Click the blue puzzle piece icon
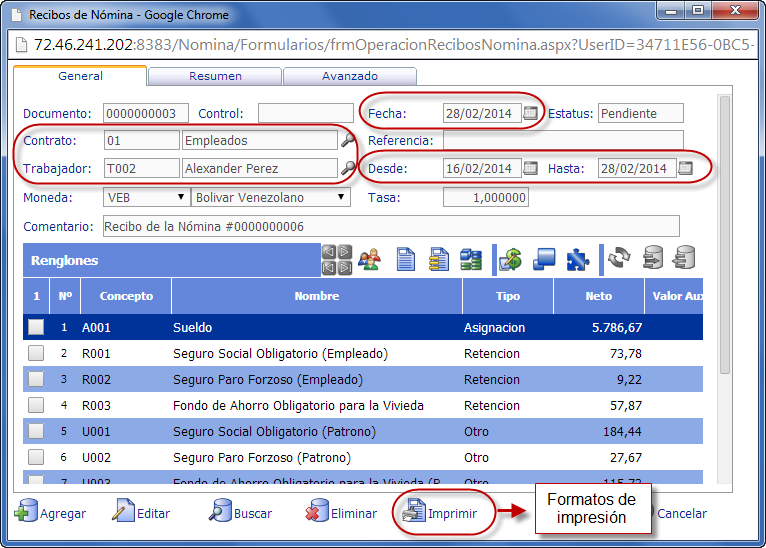 [577, 259]
